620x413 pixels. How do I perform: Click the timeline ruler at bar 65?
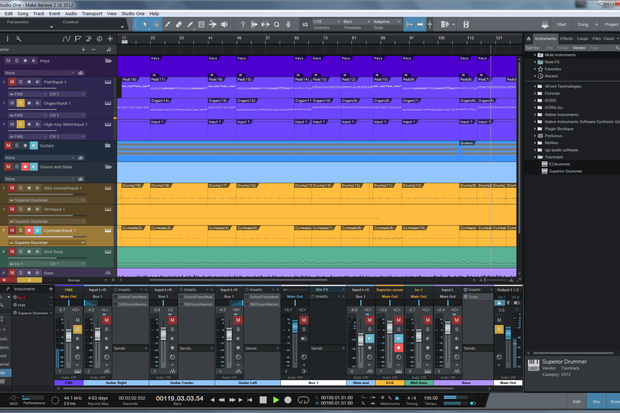(297, 39)
